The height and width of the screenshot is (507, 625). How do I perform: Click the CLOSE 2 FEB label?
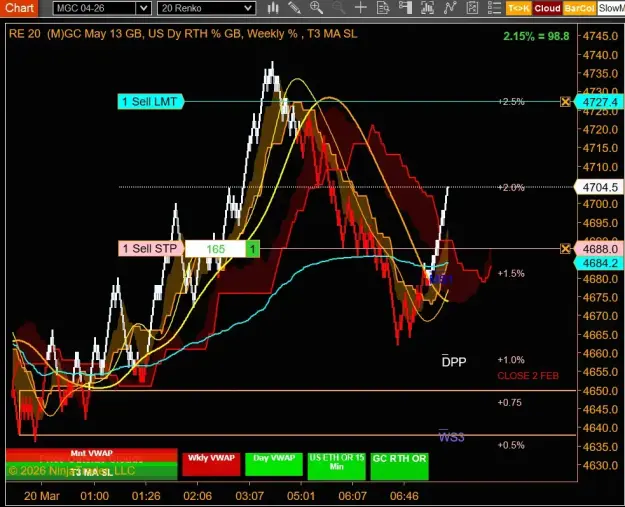(x=528, y=375)
